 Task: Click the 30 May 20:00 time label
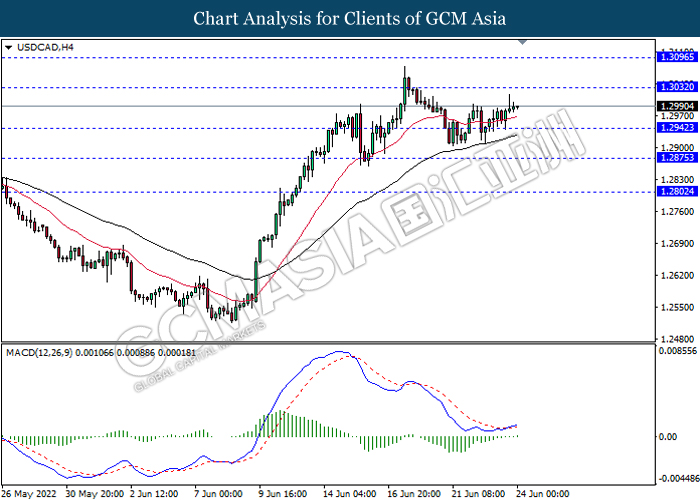pos(94,494)
